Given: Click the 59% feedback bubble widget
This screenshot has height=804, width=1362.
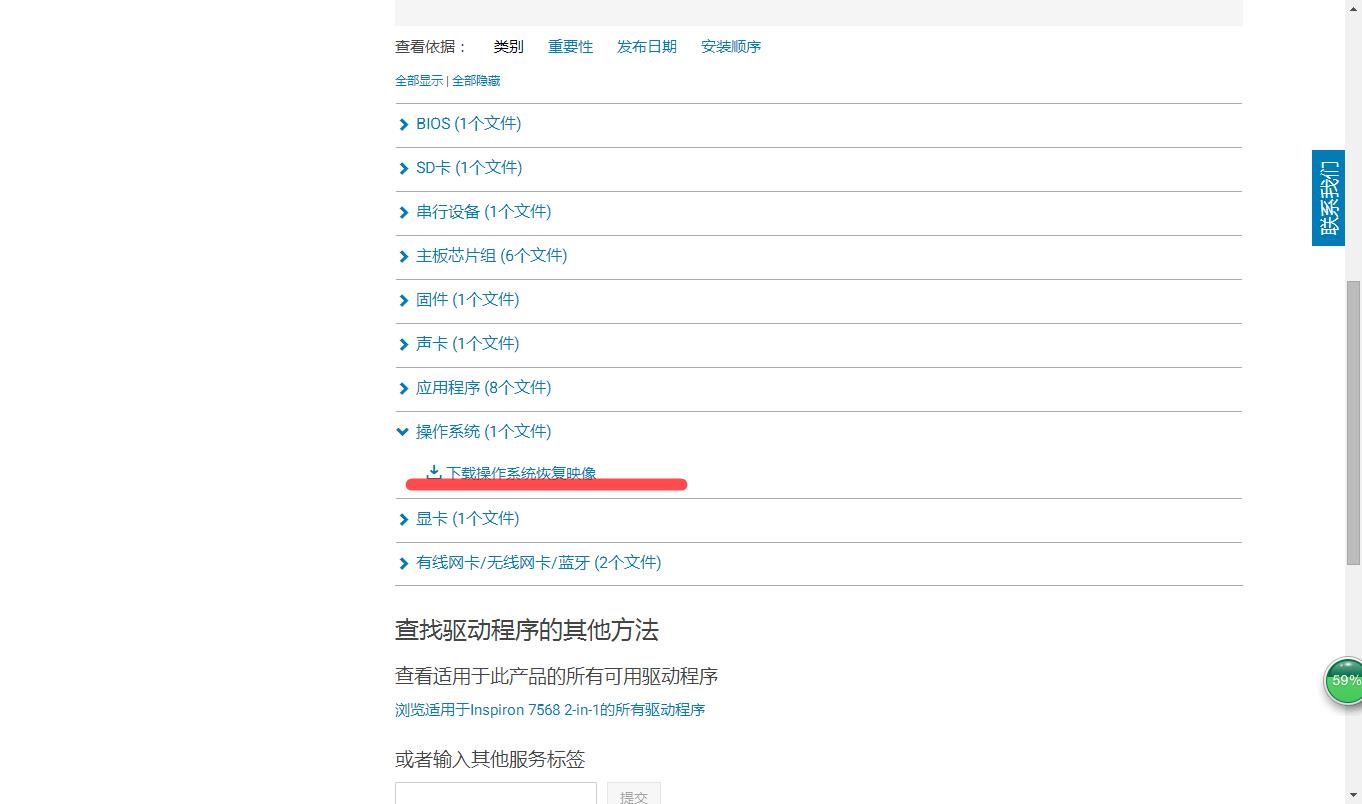Looking at the screenshot, I should [x=1343, y=681].
